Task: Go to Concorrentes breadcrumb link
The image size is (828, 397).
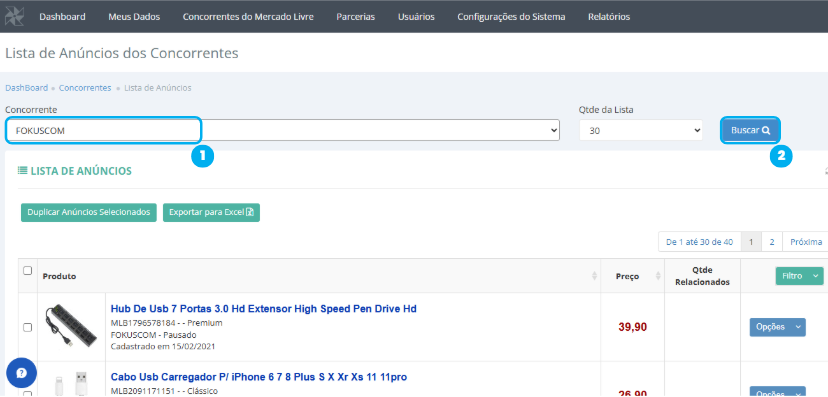Action: (x=85, y=88)
